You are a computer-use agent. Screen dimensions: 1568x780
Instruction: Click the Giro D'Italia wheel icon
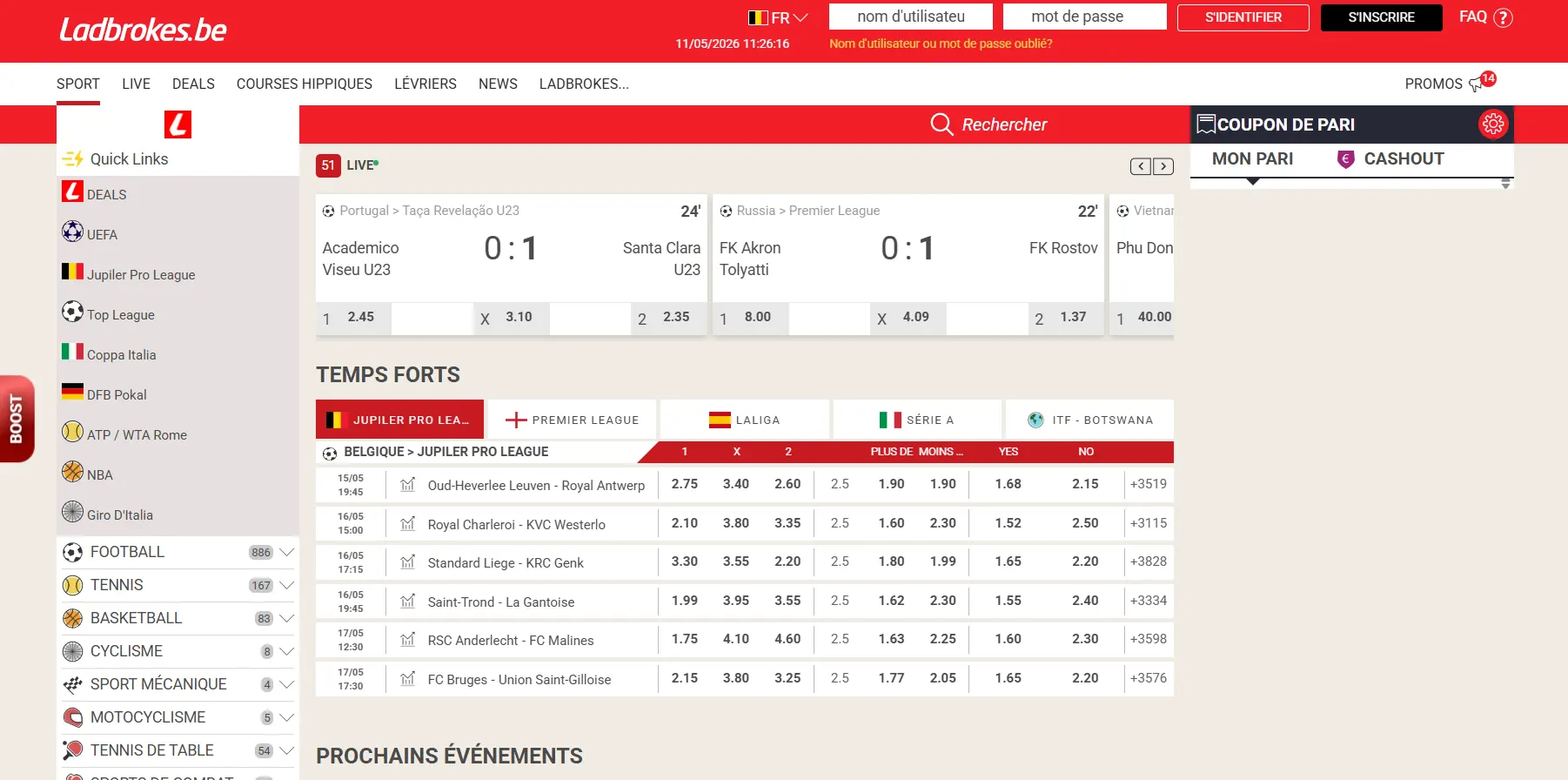point(72,512)
